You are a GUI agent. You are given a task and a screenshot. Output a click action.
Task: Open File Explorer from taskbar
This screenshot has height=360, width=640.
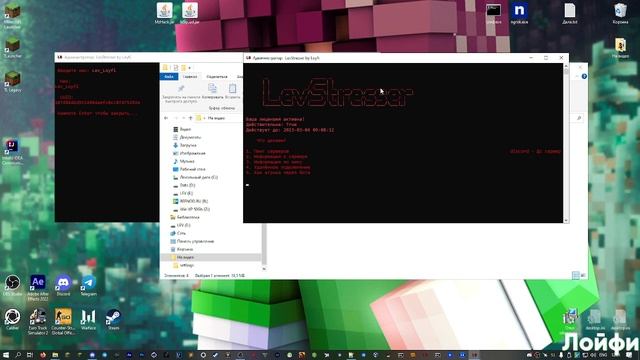point(55,355)
